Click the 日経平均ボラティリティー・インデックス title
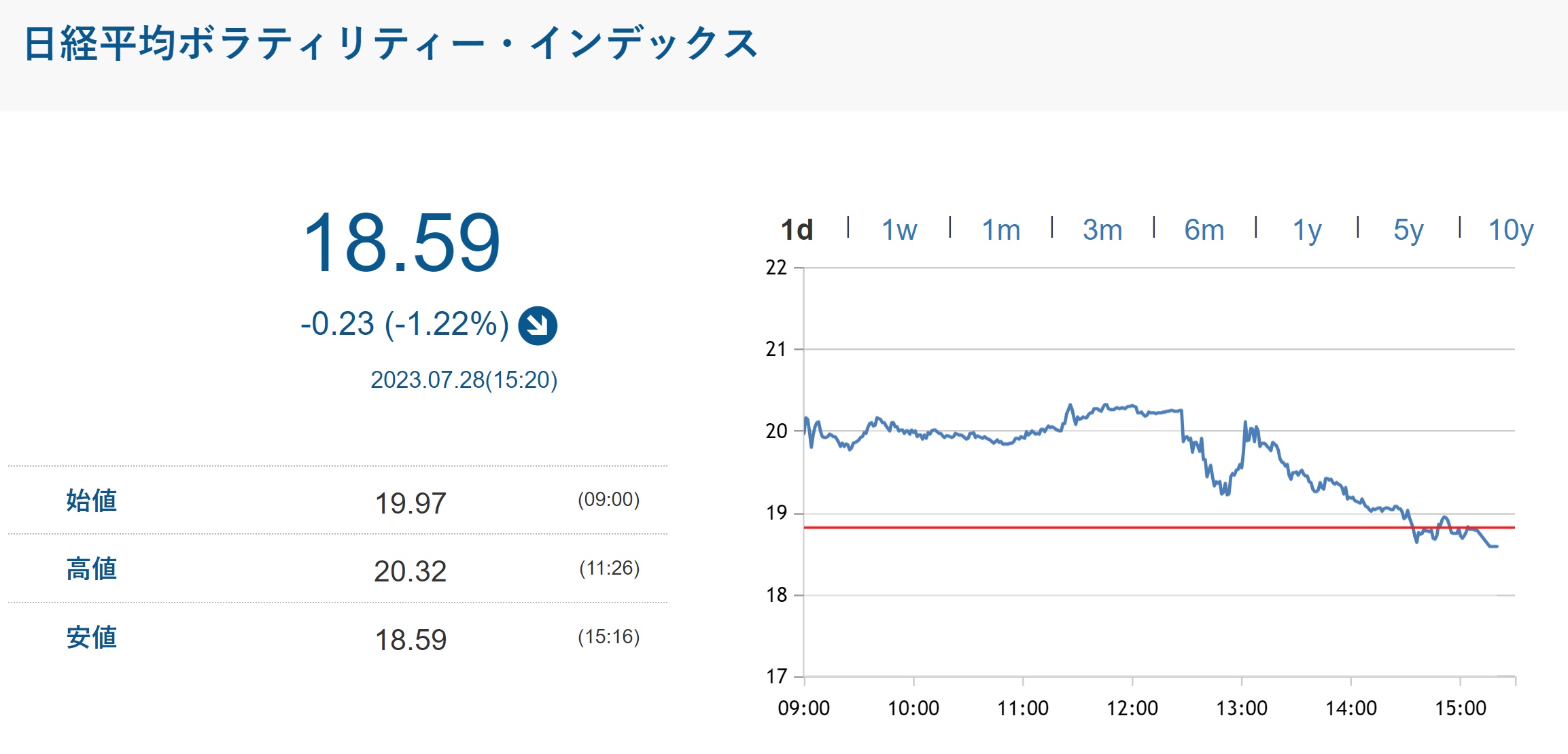Screen dimensions: 1568x754 [391, 45]
